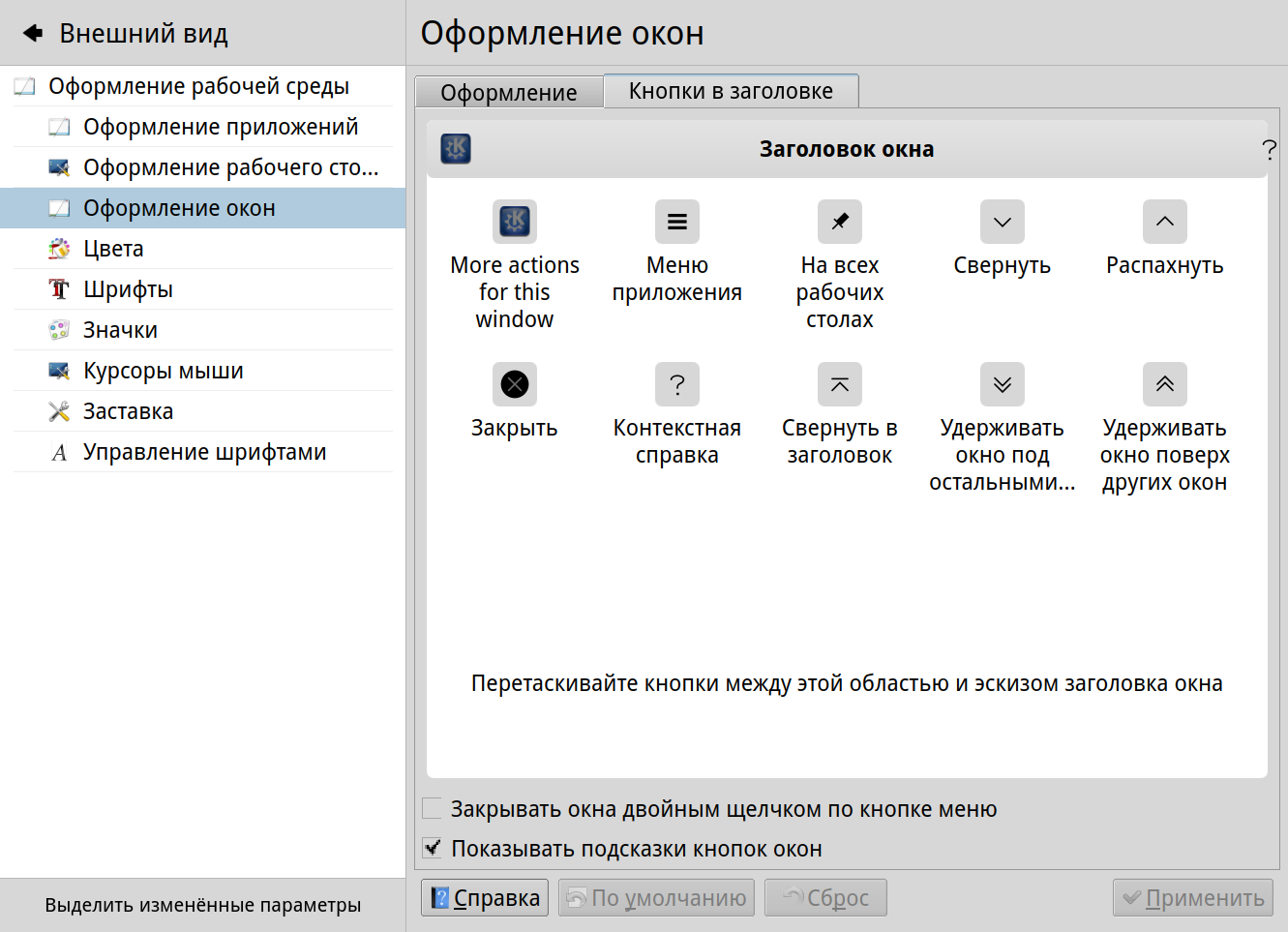Click the 'Свернуть в заголовок' shade icon

click(x=840, y=384)
